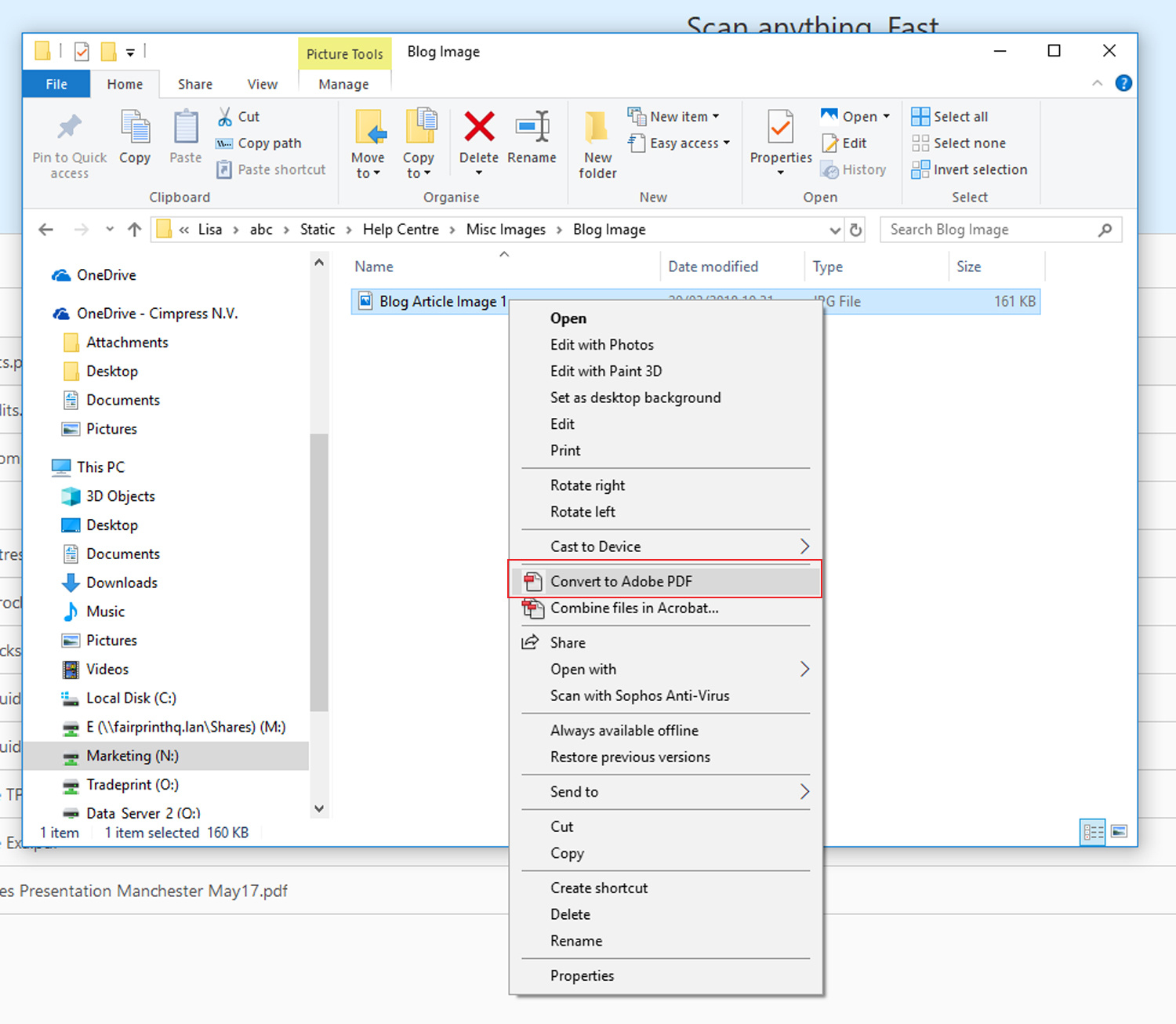Switch to the Share ribbon tab
Viewport: 1176px width, 1024px height.
pos(195,84)
